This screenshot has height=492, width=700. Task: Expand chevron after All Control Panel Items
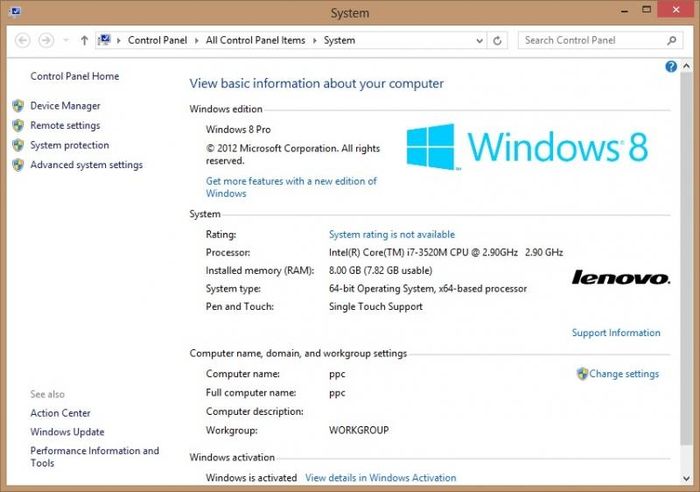[x=314, y=41]
